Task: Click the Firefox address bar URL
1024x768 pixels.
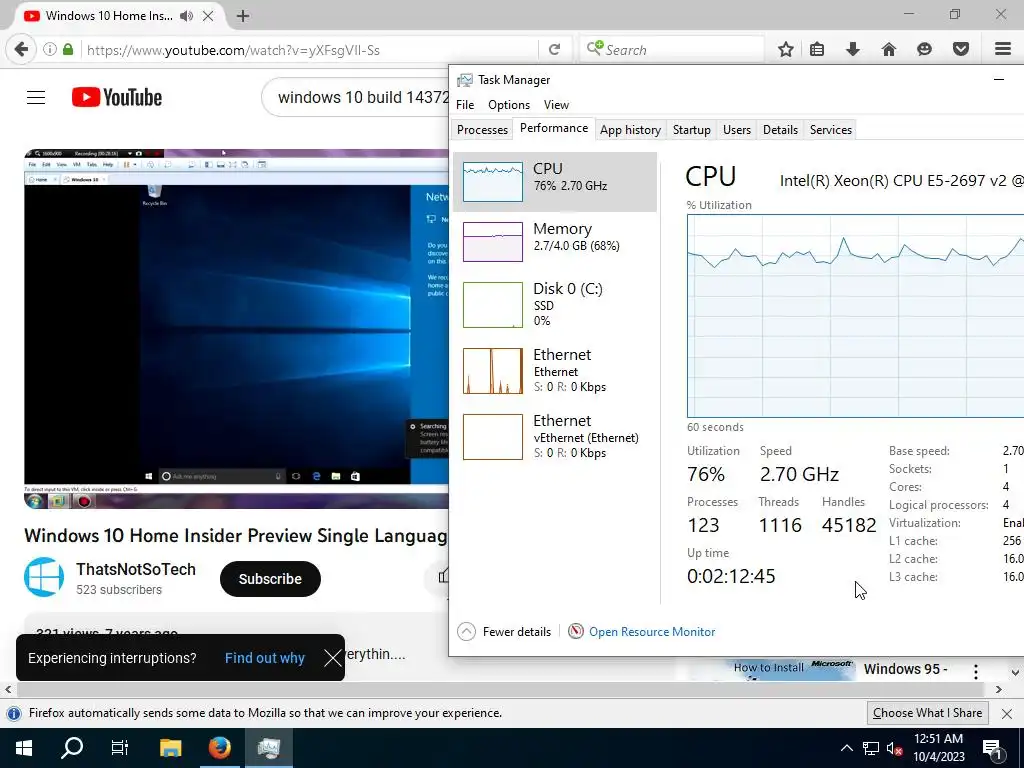Action: (x=233, y=50)
